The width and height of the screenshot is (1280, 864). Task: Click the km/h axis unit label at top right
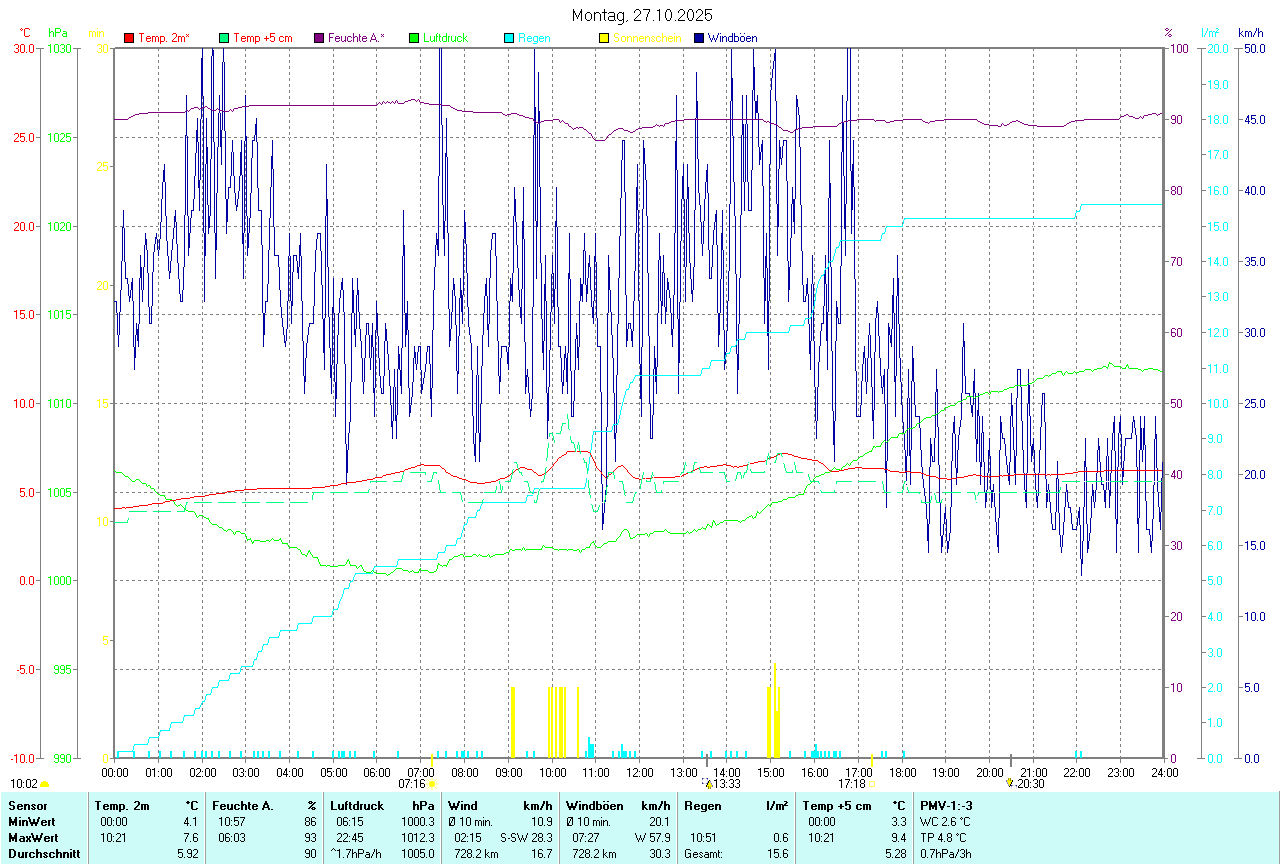1251,33
